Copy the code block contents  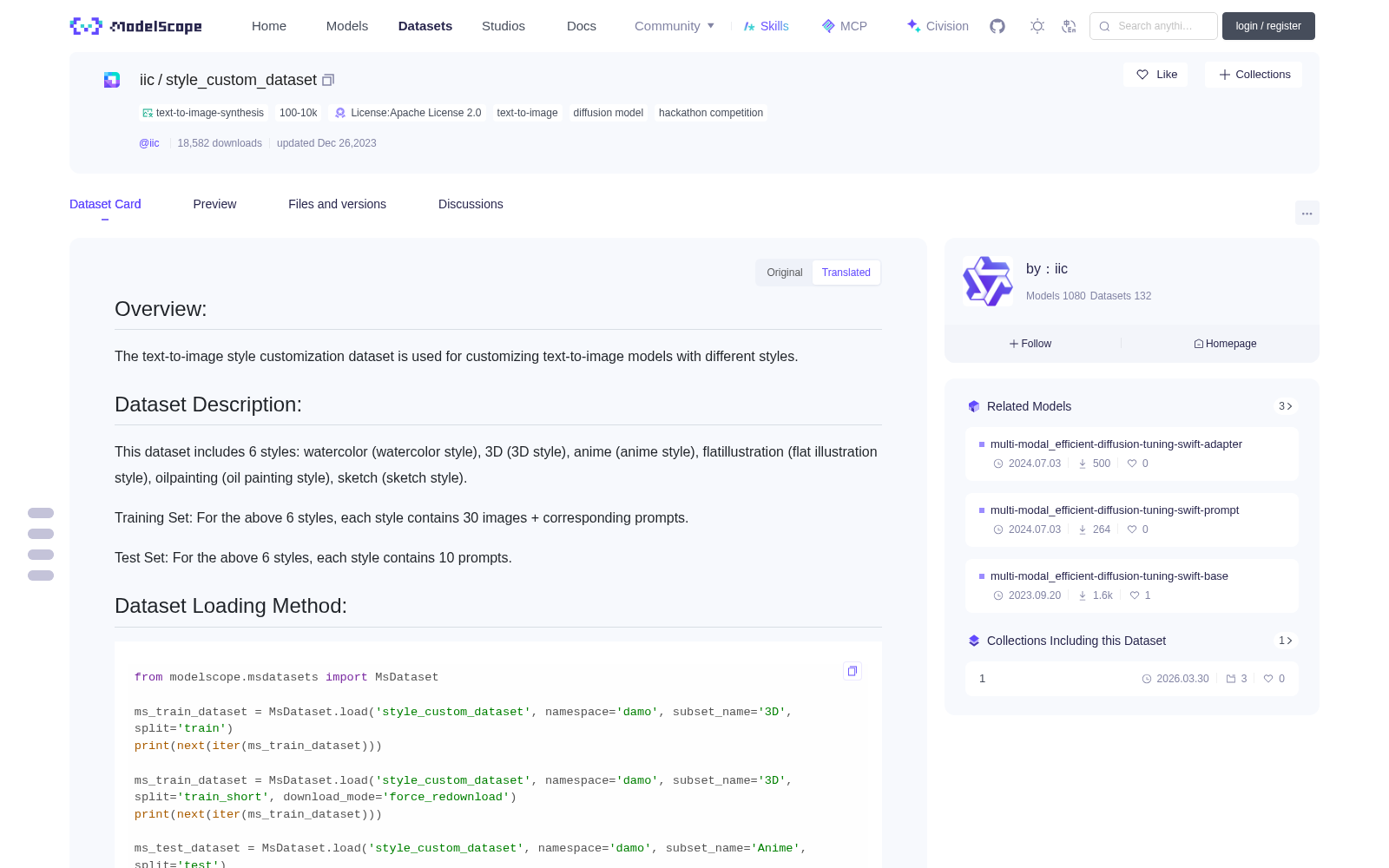point(852,671)
